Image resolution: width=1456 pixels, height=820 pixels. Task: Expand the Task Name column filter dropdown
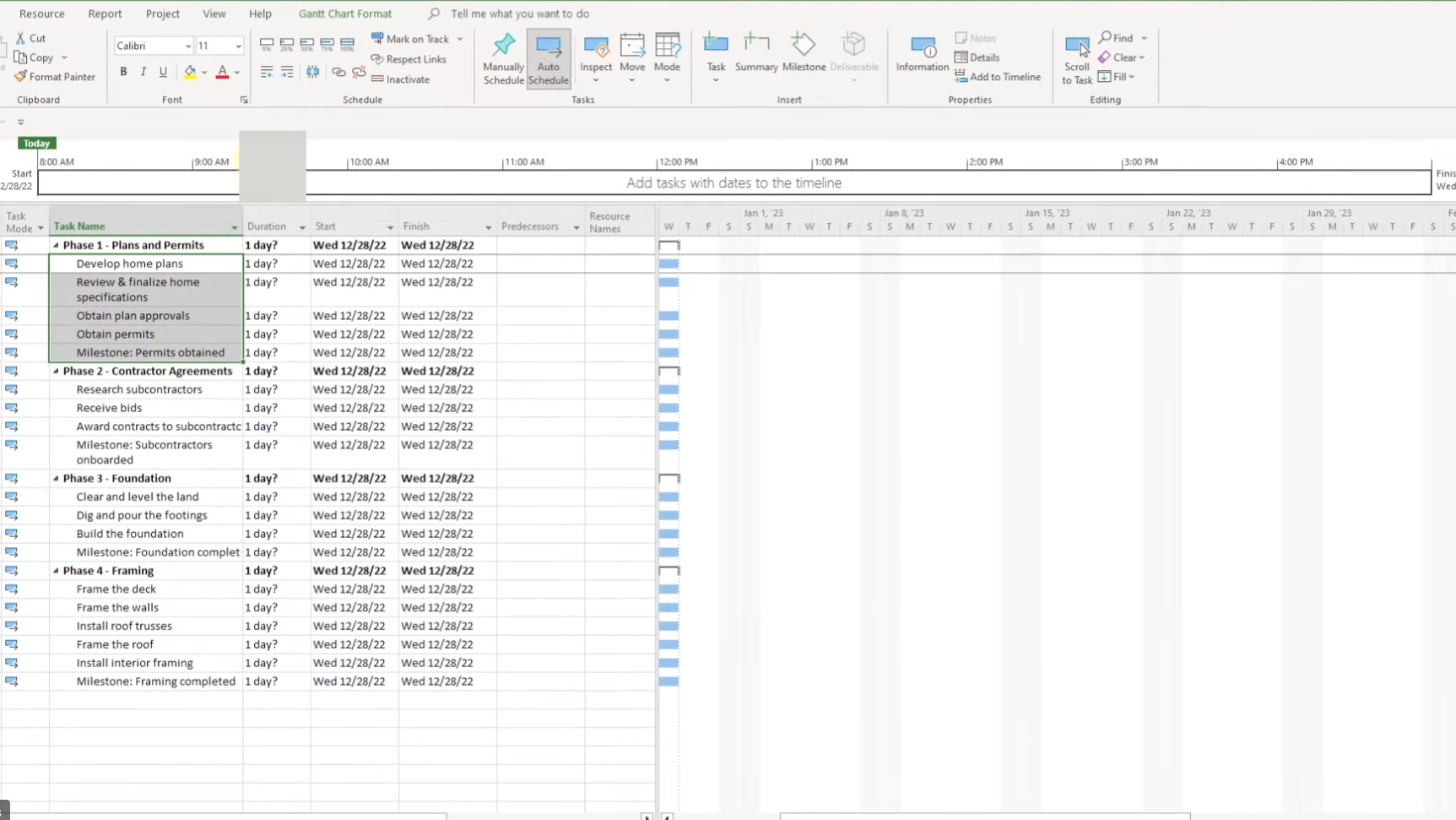pyautogui.click(x=234, y=227)
